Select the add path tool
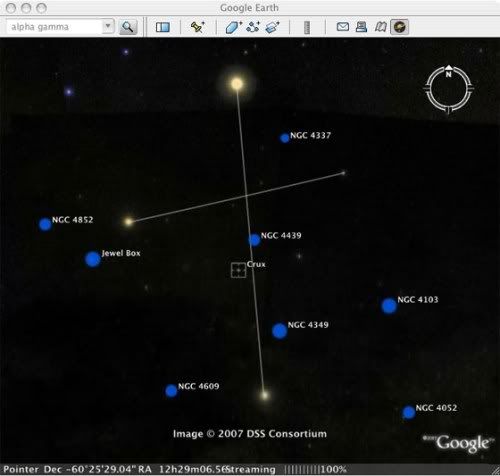Screen dimensions: 500x476 point(253,27)
